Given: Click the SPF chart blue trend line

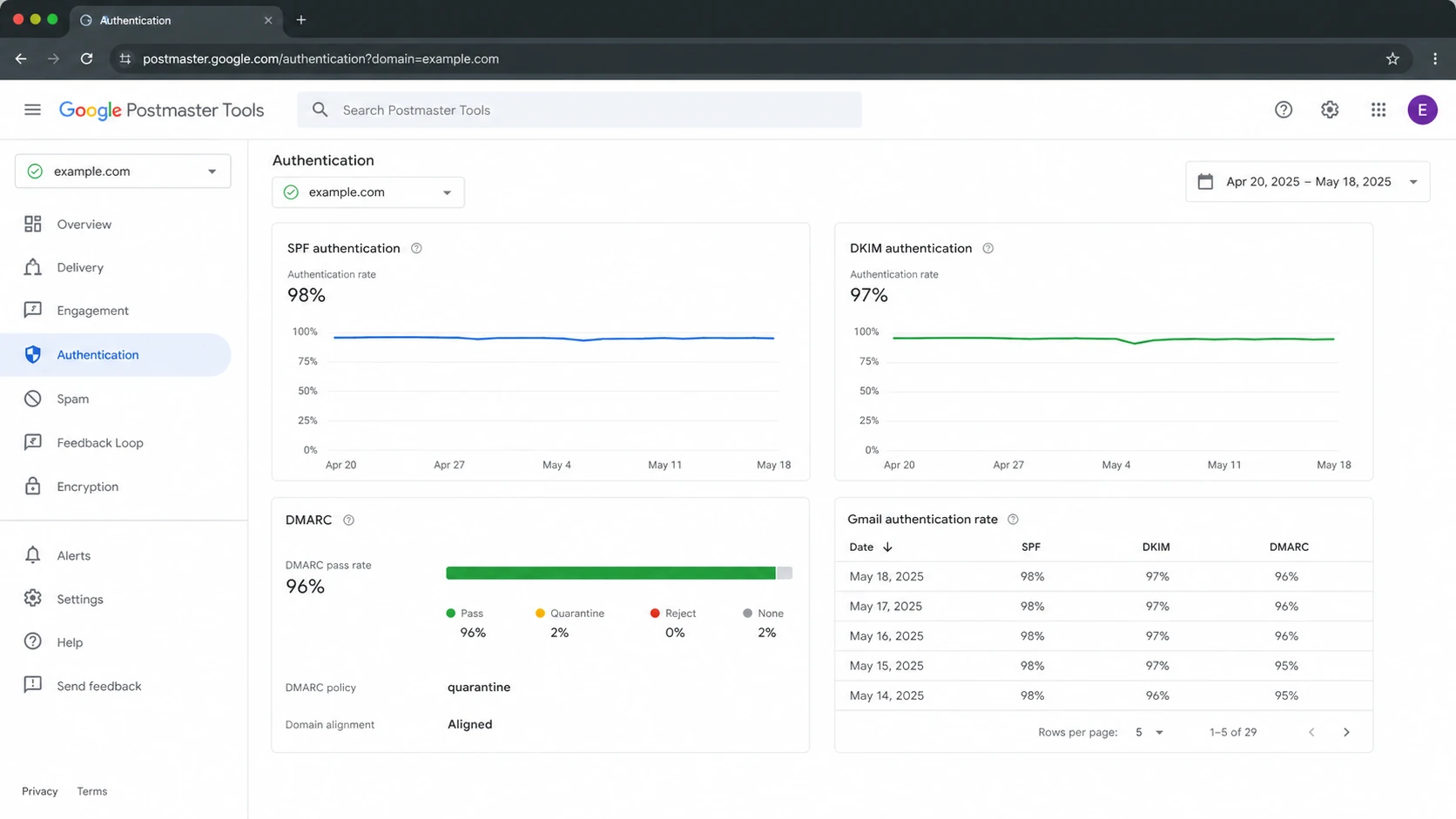Looking at the screenshot, I should pyautogui.click(x=554, y=338).
